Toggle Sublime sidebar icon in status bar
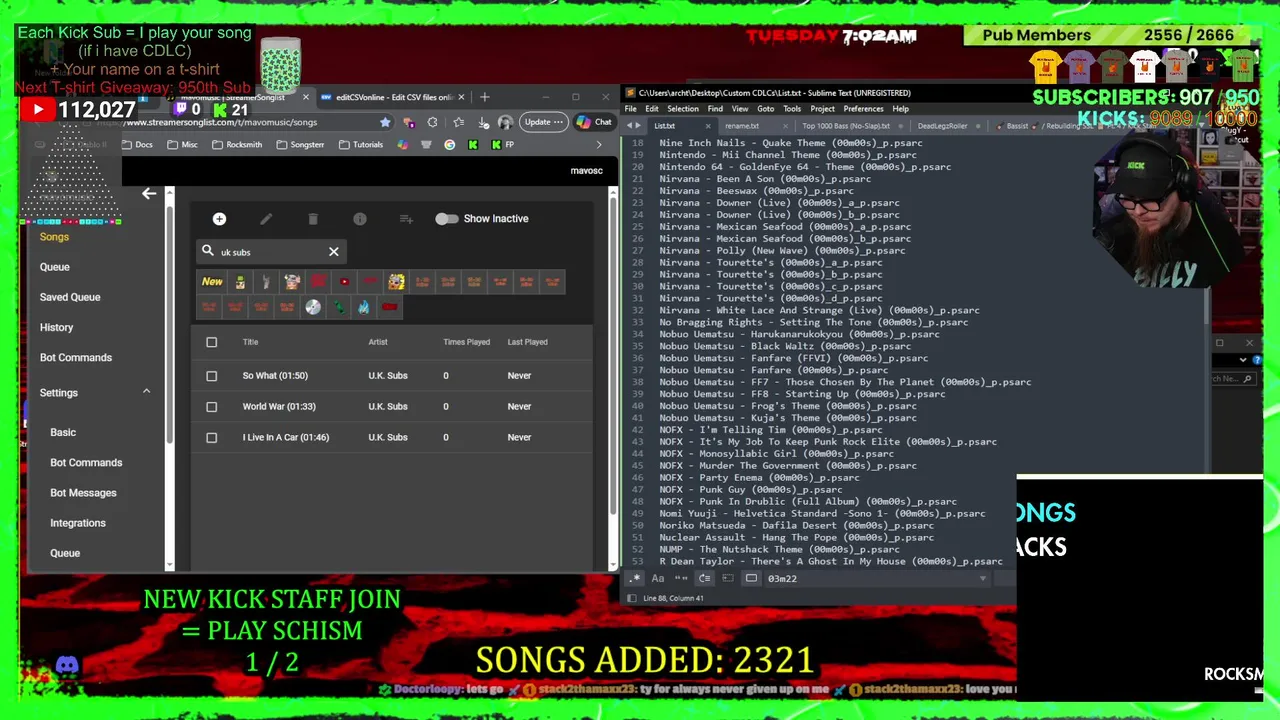 click(x=632, y=598)
